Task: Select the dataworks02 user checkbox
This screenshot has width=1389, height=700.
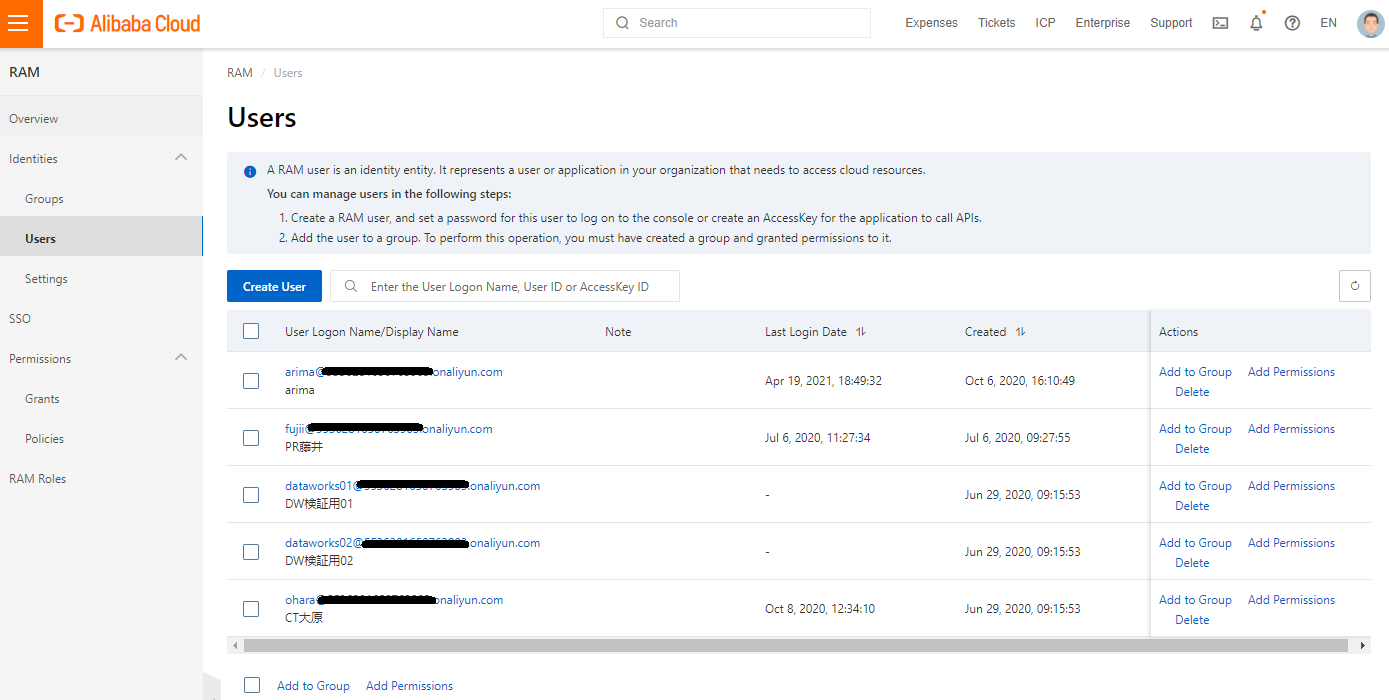Action: [251, 551]
